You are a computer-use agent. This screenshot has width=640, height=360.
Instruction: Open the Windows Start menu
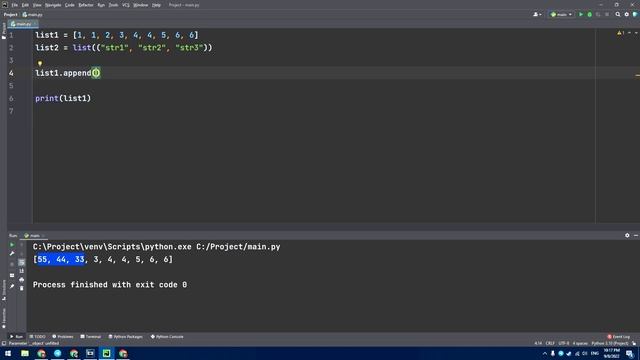point(8,353)
